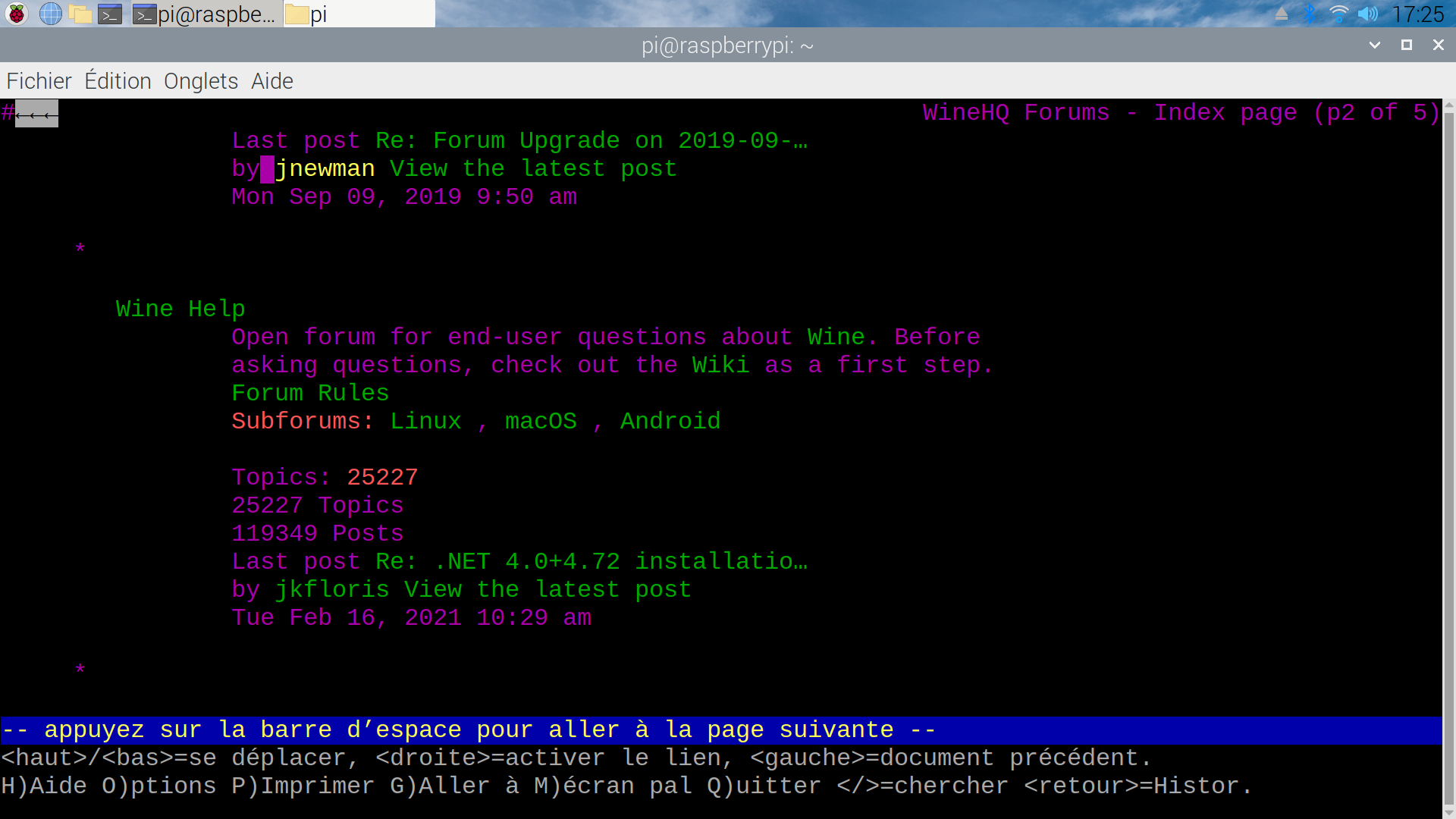Click the '119349 Posts' text

[x=318, y=533]
